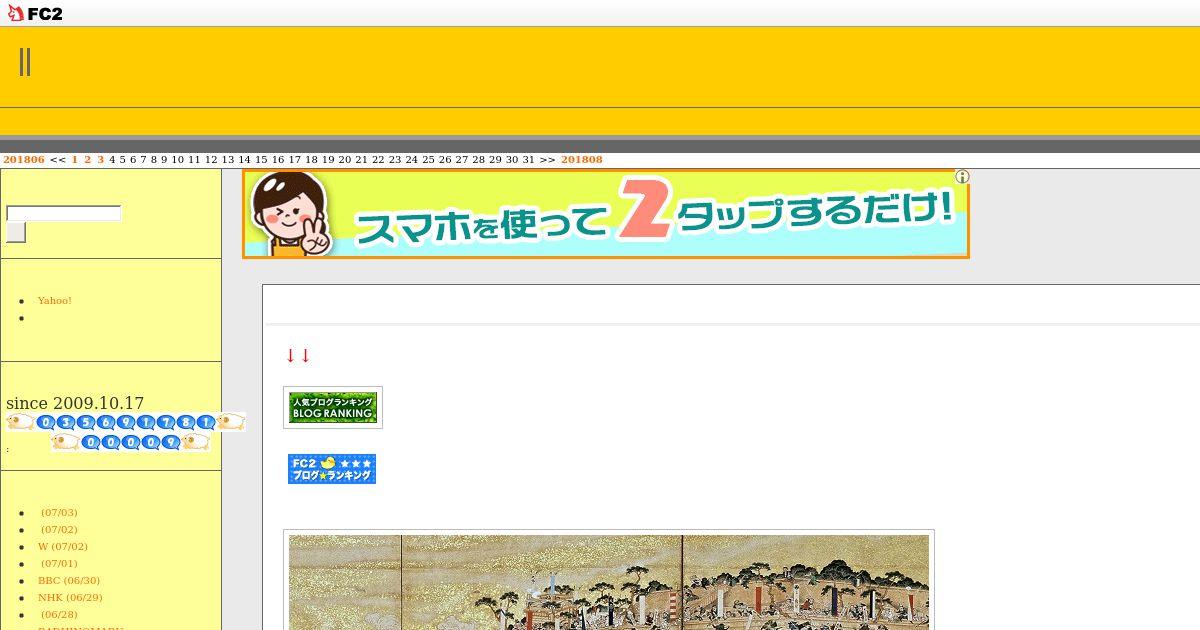This screenshot has width=1200, height=630.
Task: Open the recent entry 'W (07/02)'
Action: (63, 546)
